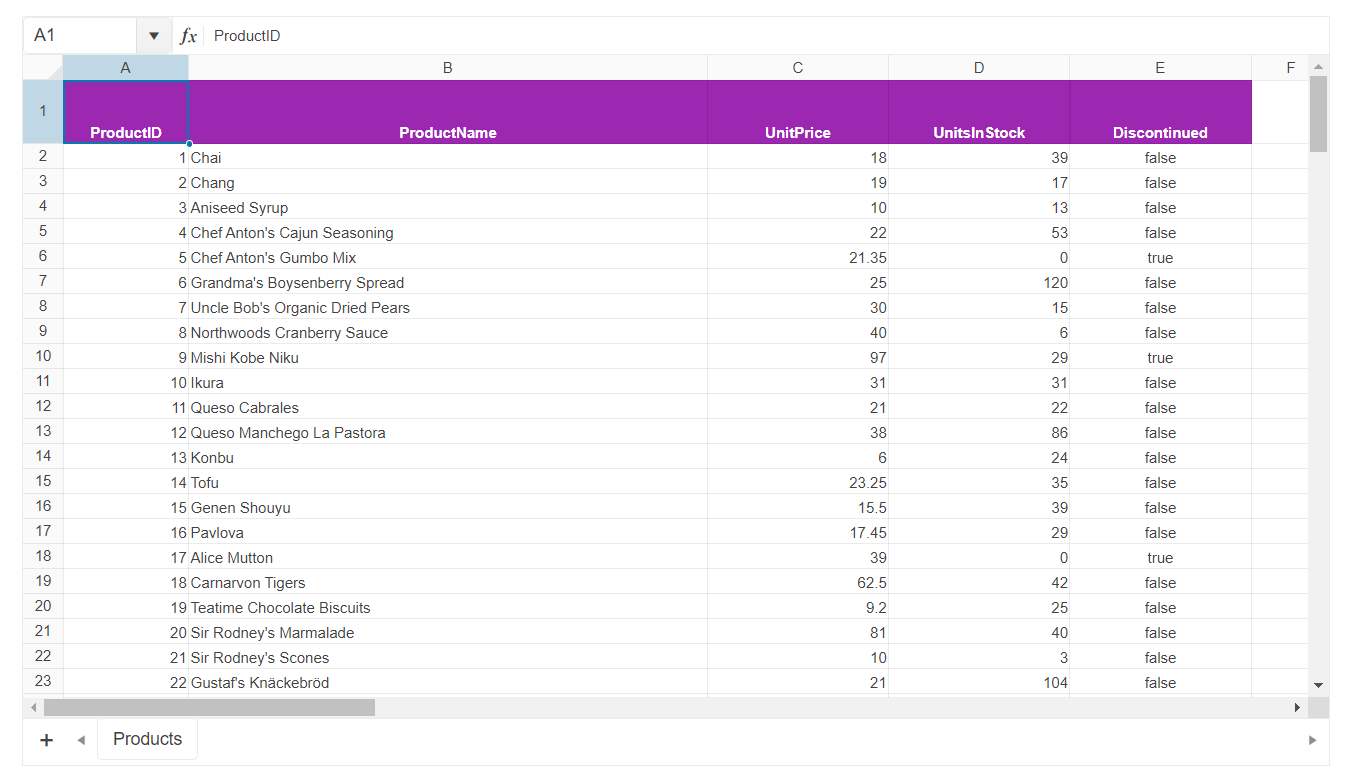Click inside the formula bar
This screenshot has height=781, width=1357.
coord(500,35)
